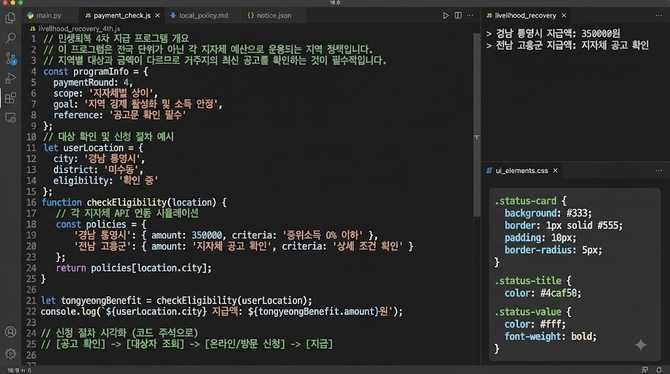670x374 pixels.
Task: Click the 'let userLocation = {' line
Action: (93, 148)
